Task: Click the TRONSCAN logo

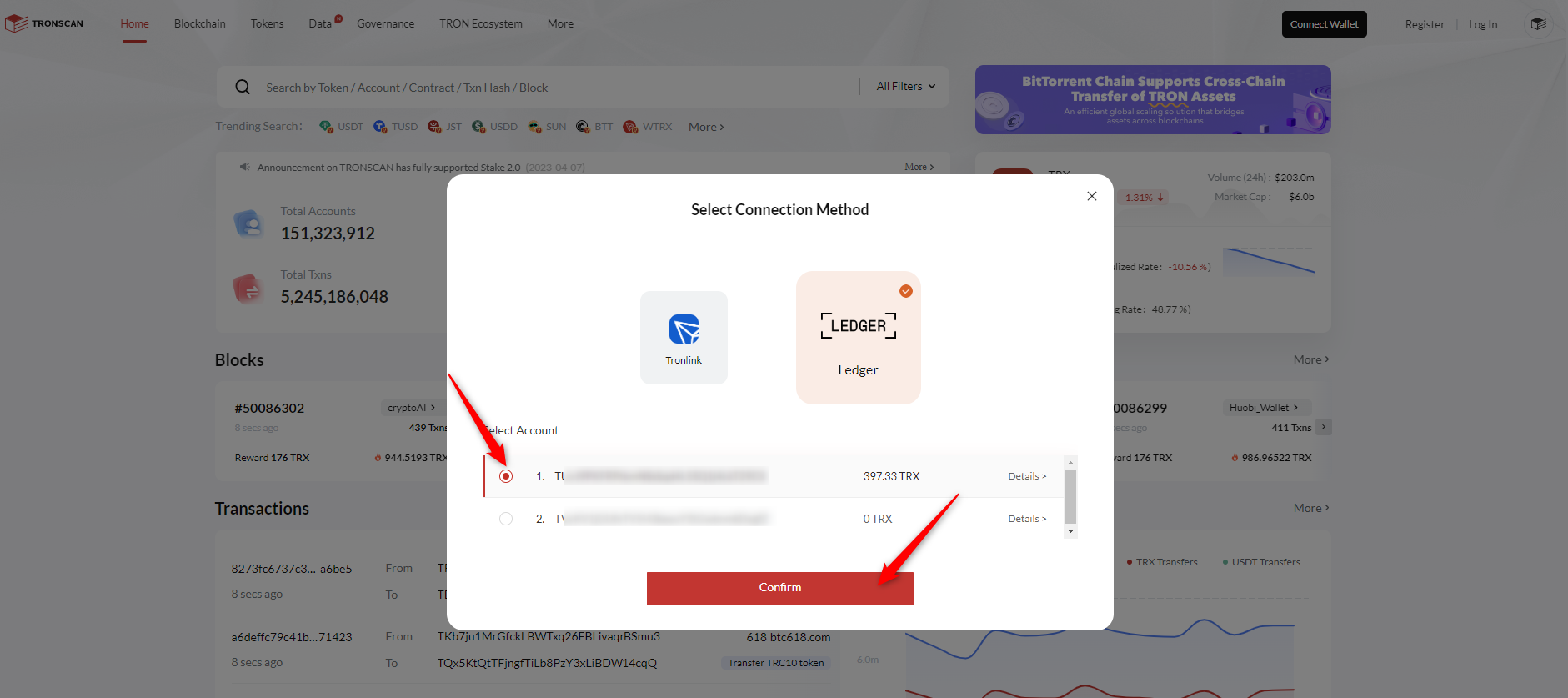Action: point(45,23)
